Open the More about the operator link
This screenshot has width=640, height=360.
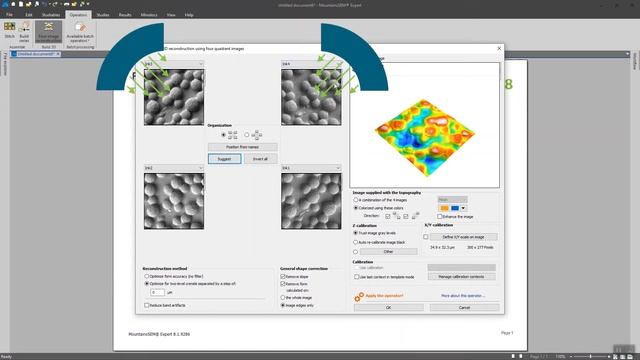(x=463, y=296)
